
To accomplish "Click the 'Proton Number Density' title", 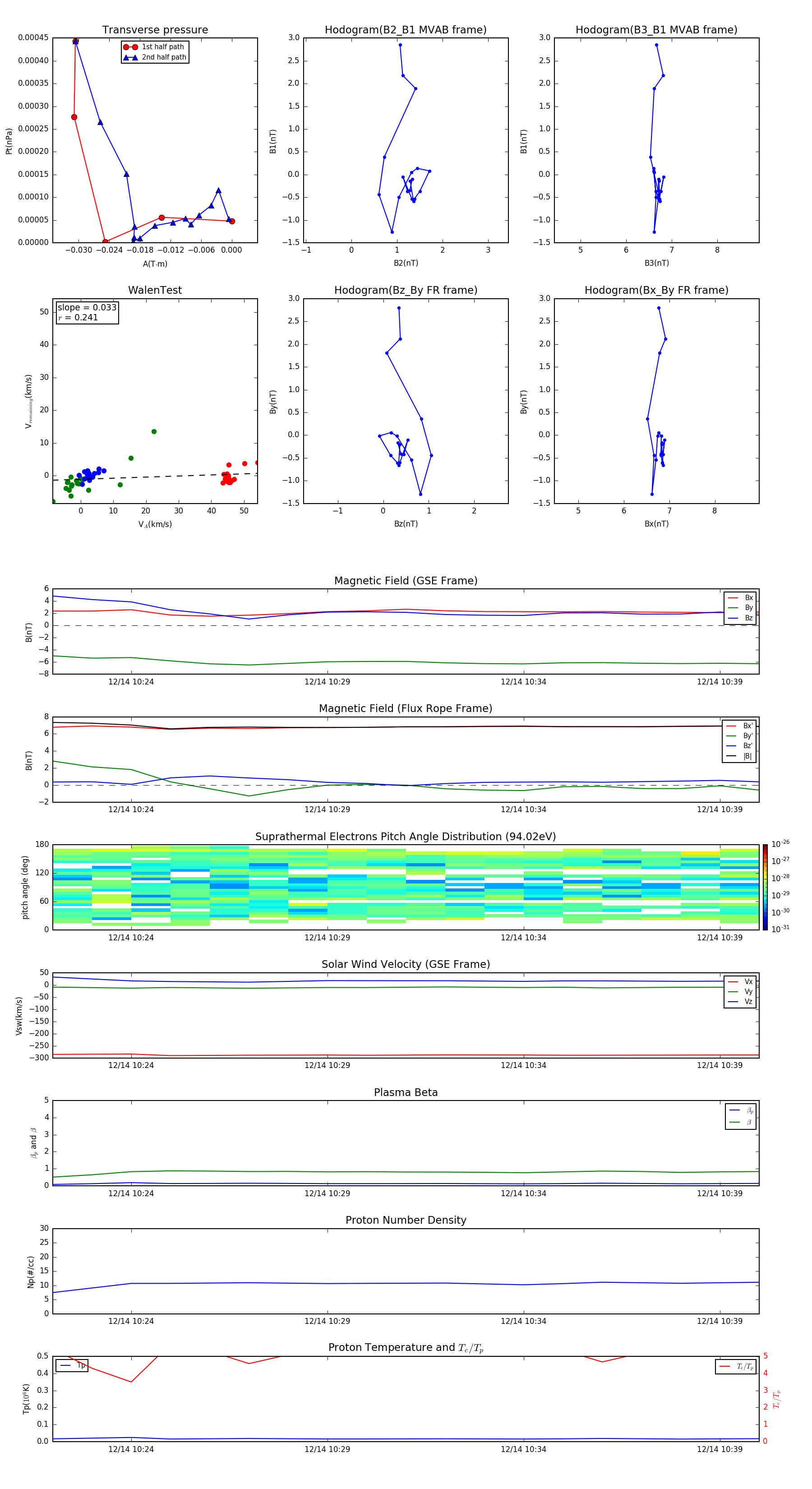I will pos(406,1220).
